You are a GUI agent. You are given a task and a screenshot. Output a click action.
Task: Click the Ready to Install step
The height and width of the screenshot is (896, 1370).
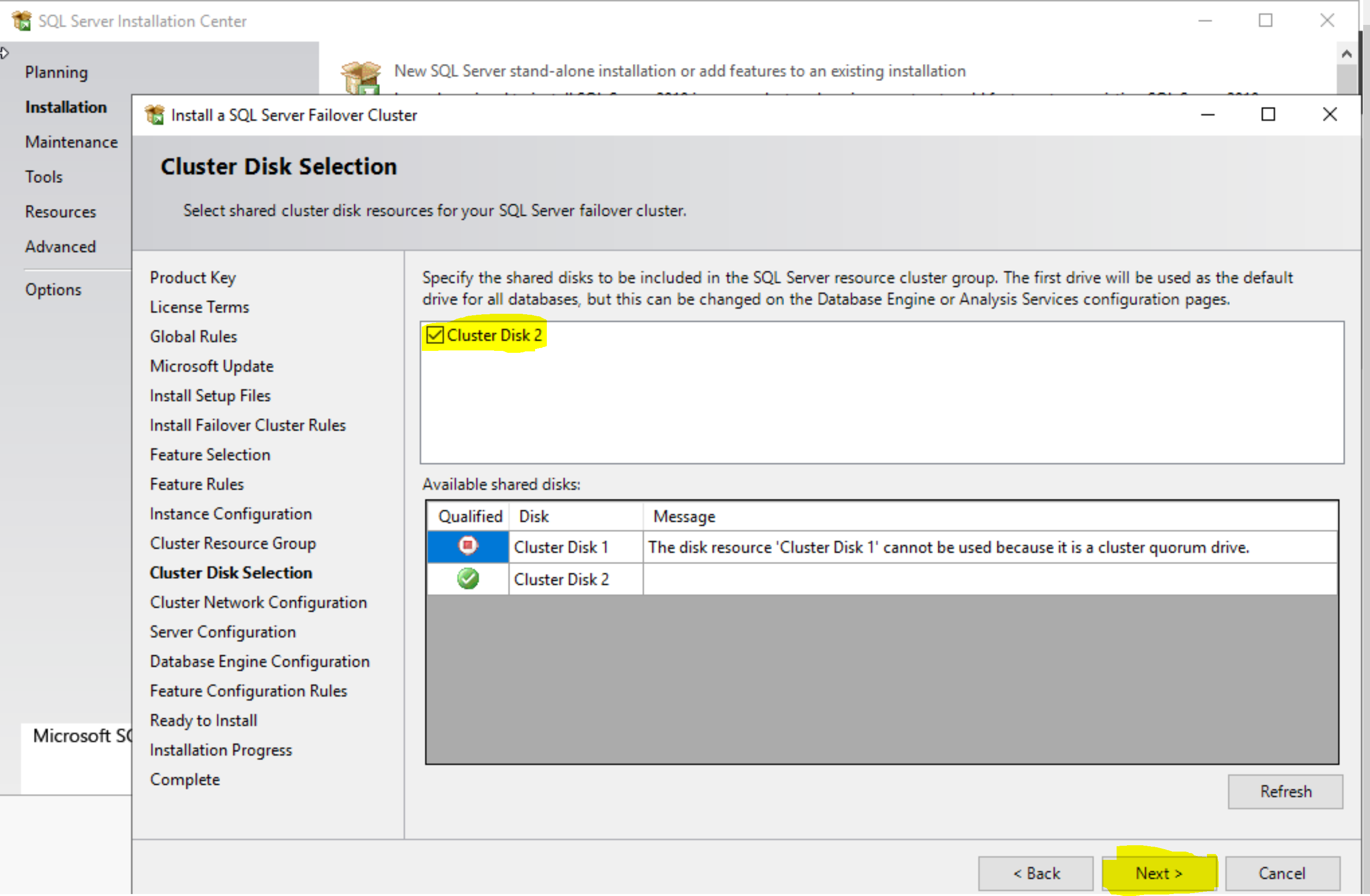point(203,720)
